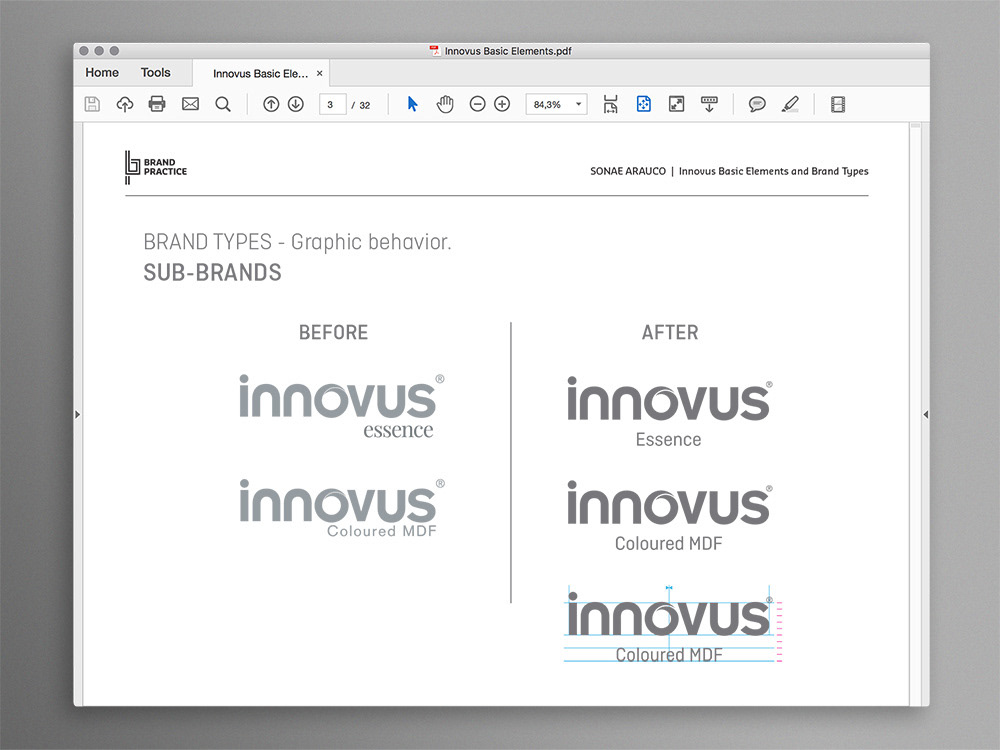This screenshot has height=750, width=1000.
Task: Go to next page arrow
Action: [x=296, y=104]
